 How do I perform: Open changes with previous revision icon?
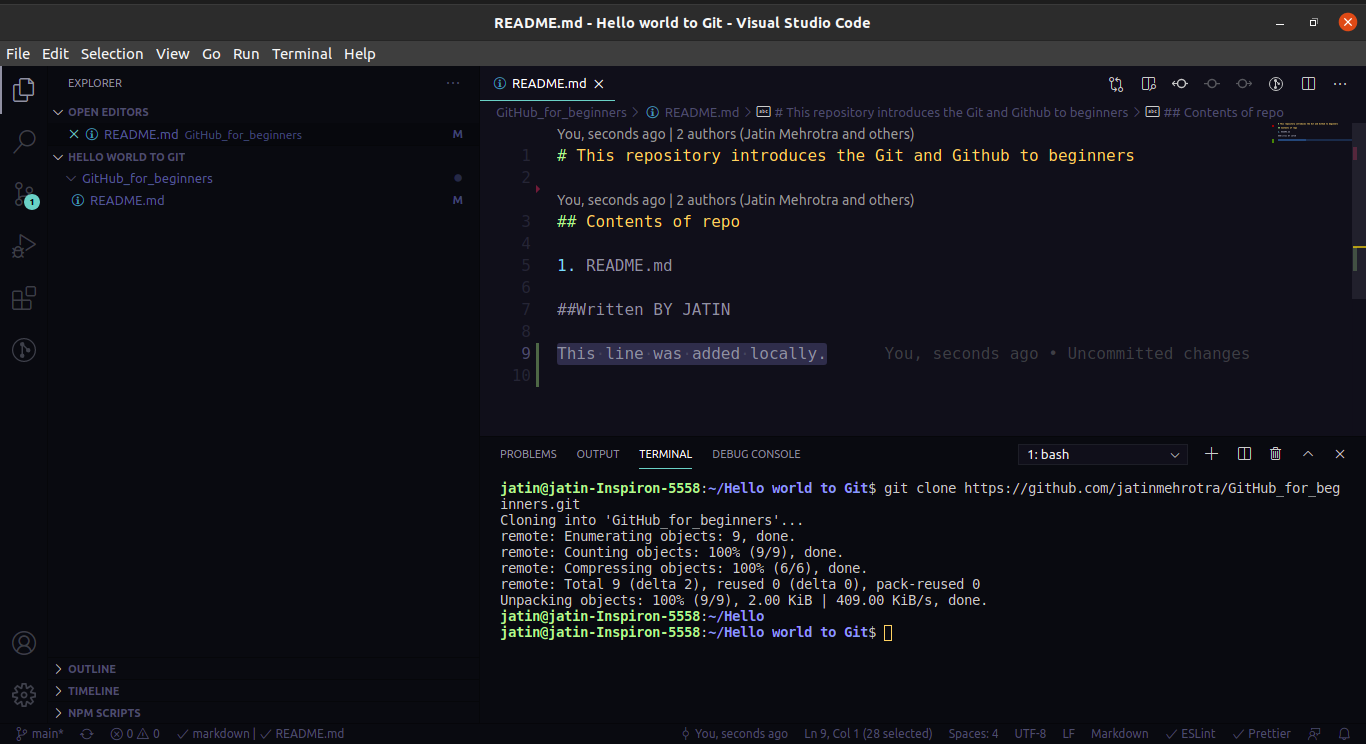[1180, 84]
